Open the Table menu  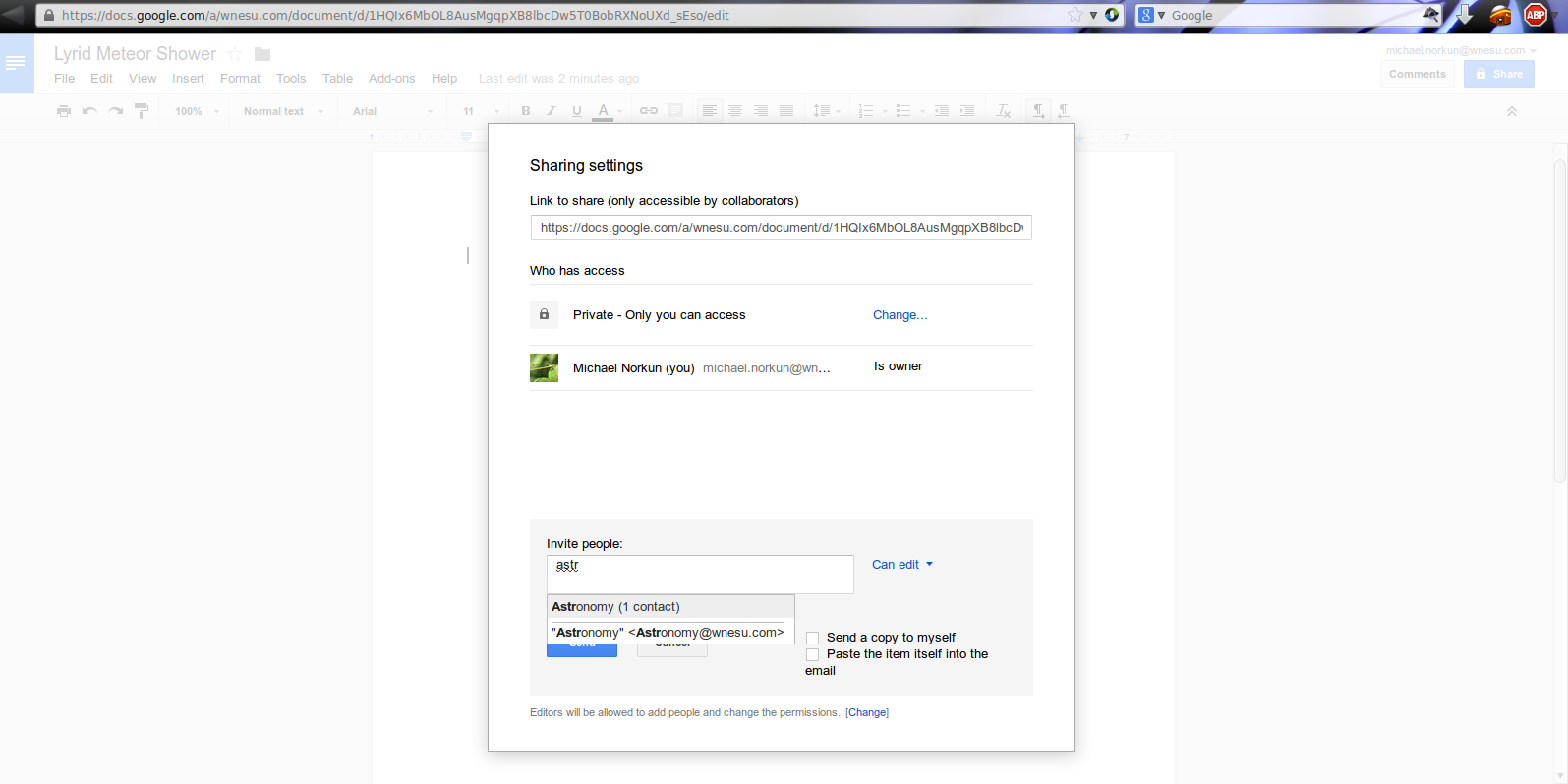point(337,79)
